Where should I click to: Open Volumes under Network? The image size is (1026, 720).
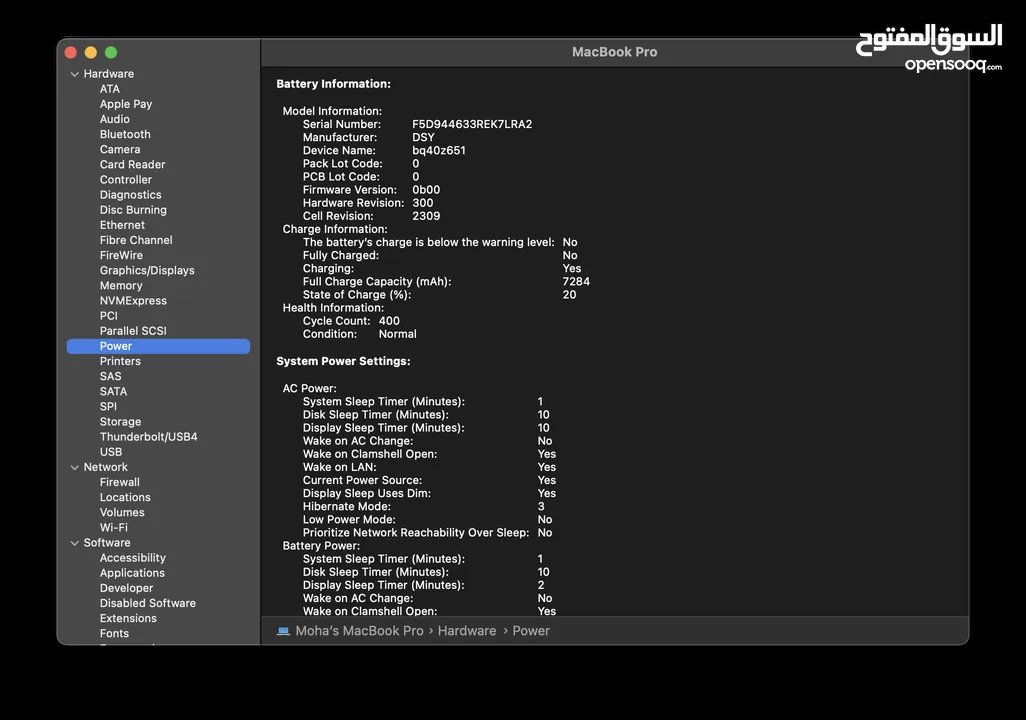[122, 513]
